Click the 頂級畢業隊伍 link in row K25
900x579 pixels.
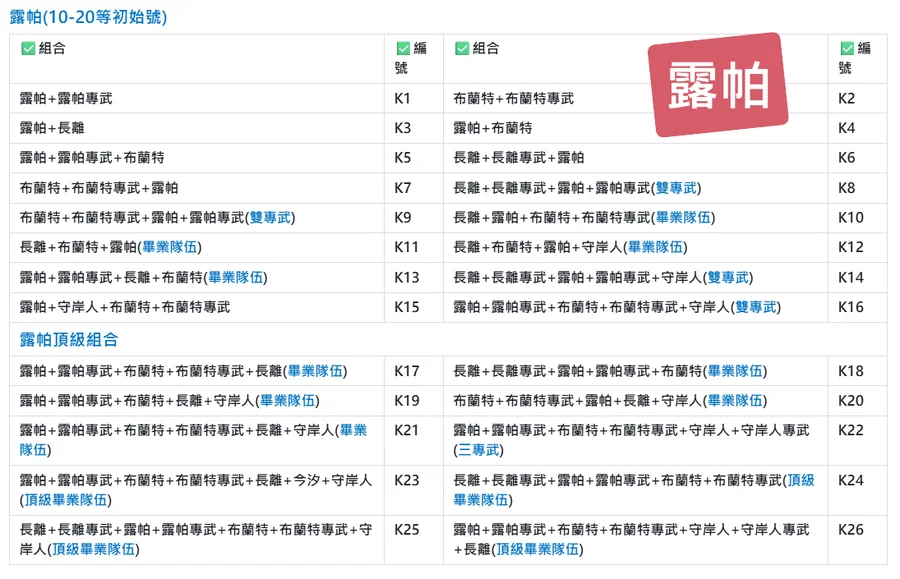(95, 549)
